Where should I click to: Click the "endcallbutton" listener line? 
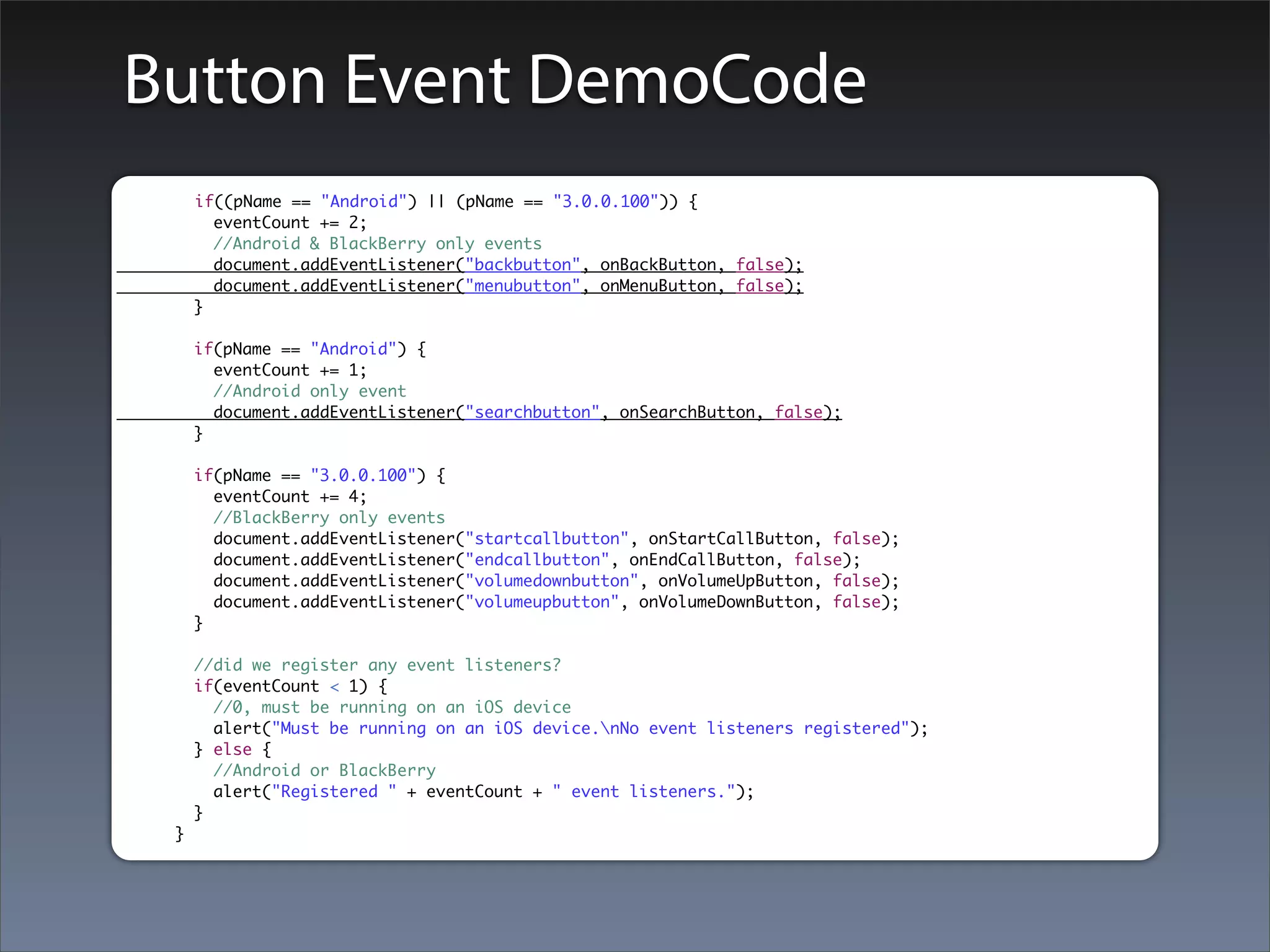point(537,560)
